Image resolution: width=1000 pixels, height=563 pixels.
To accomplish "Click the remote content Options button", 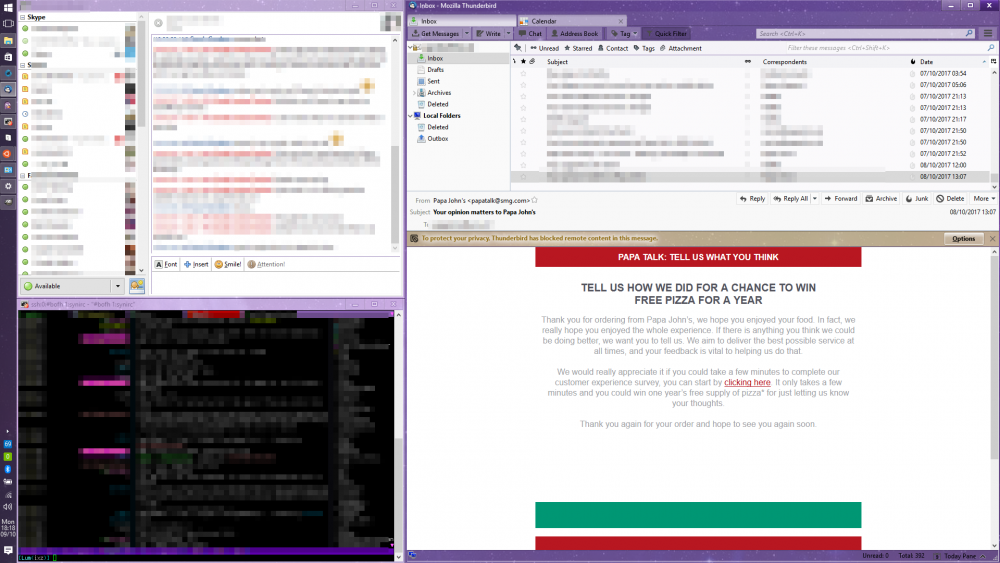I will [x=963, y=239].
